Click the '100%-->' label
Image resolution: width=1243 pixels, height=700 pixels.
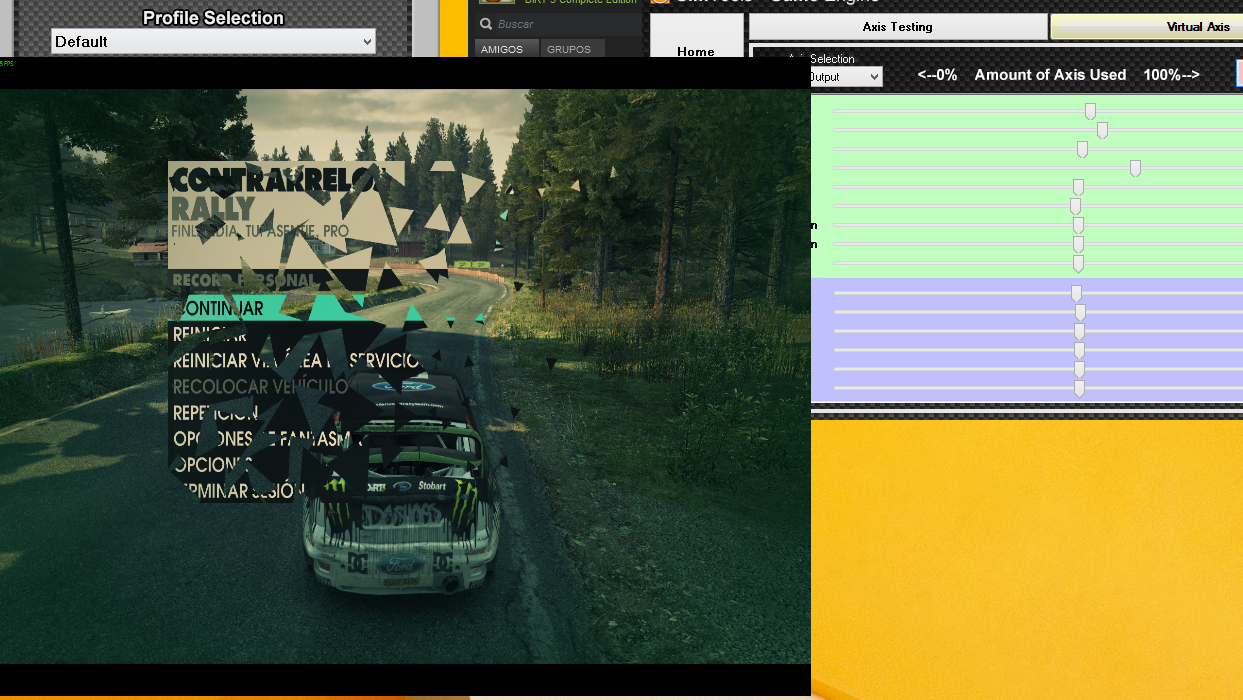click(x=1171, y=75)
